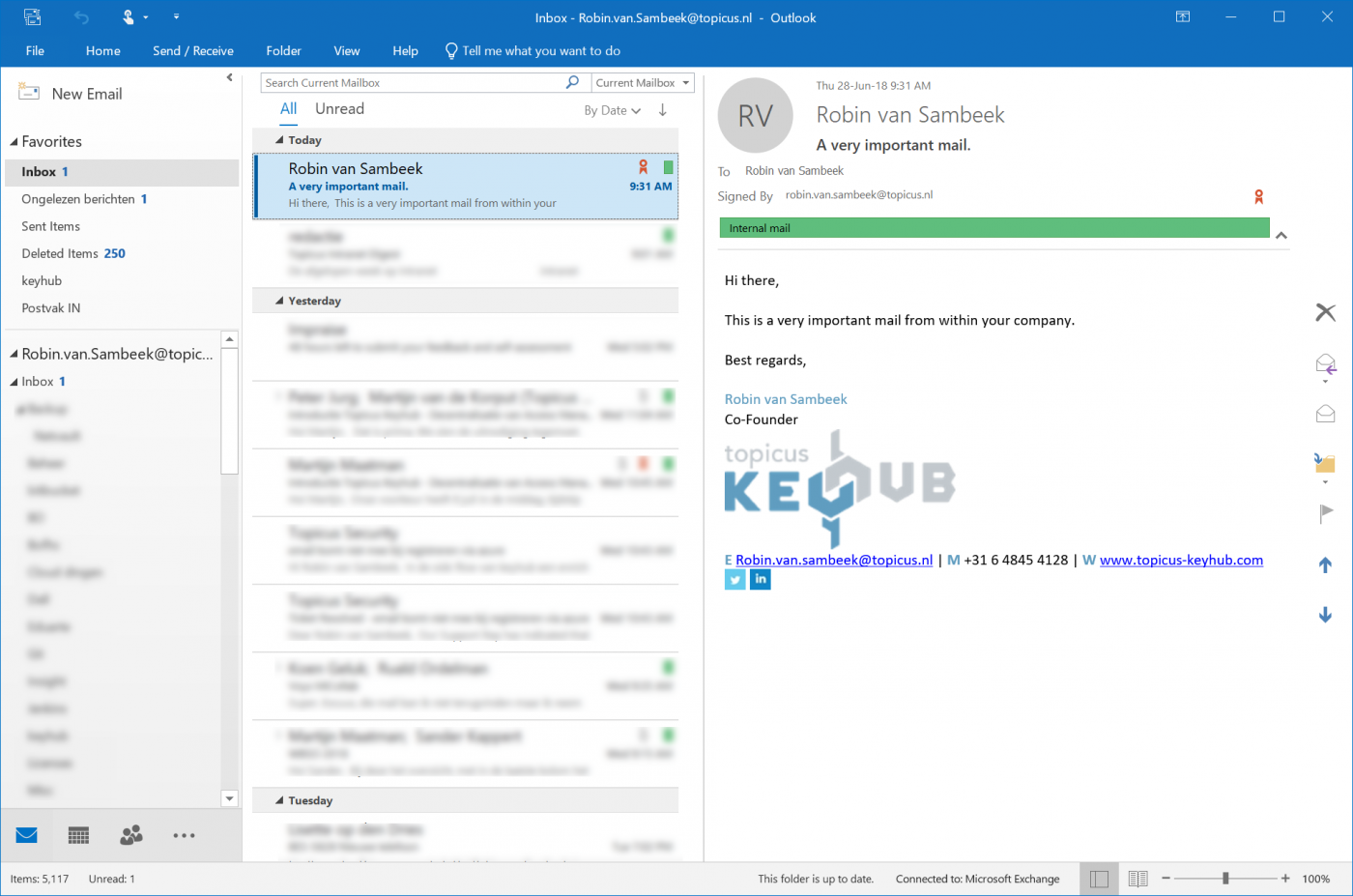
Task: Open the View ribbon tab
Action: point(347,51)
